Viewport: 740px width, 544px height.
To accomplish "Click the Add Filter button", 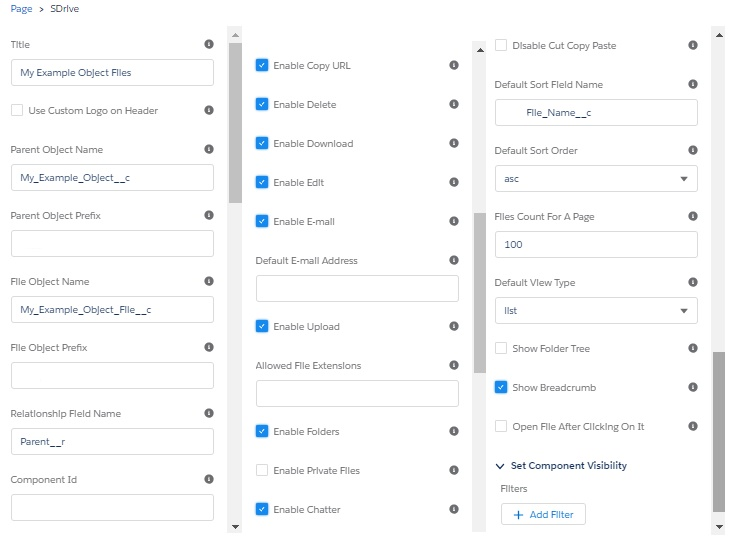I will coord(543,514).
